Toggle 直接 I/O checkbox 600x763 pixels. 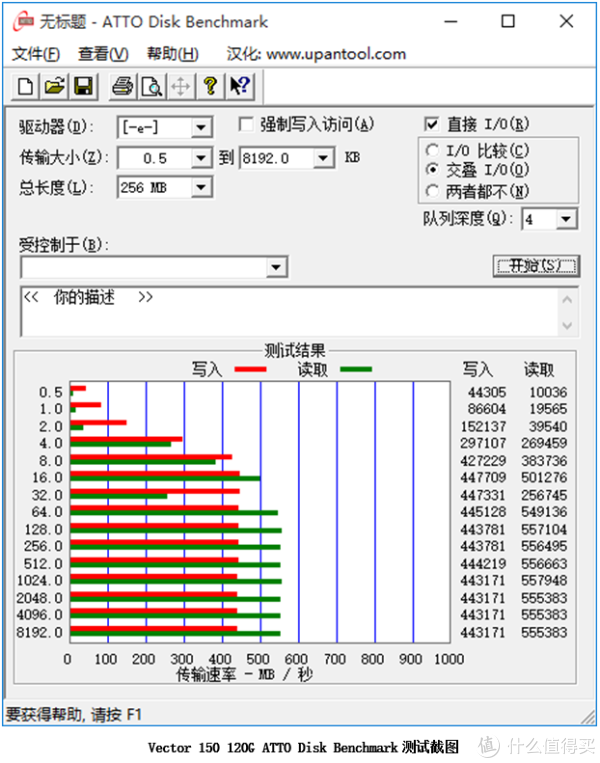(431, 124)
